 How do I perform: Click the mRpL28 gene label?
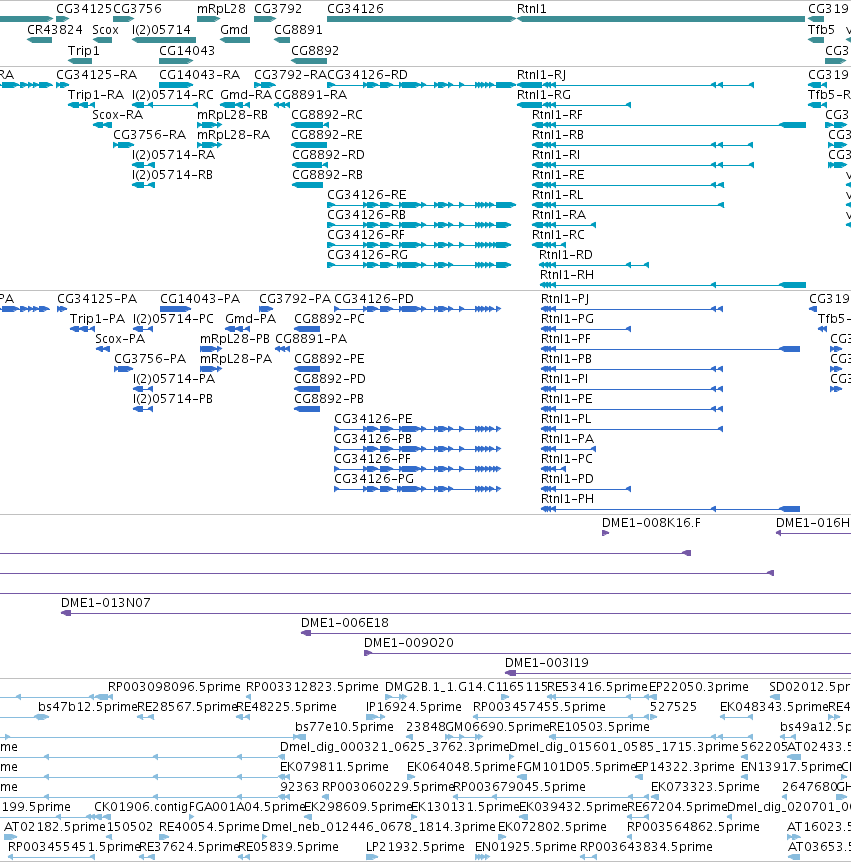tap(221, 9)
